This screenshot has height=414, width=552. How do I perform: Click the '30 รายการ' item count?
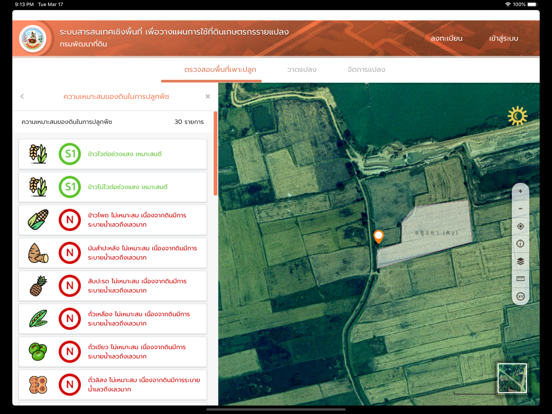tap(189, 122)
